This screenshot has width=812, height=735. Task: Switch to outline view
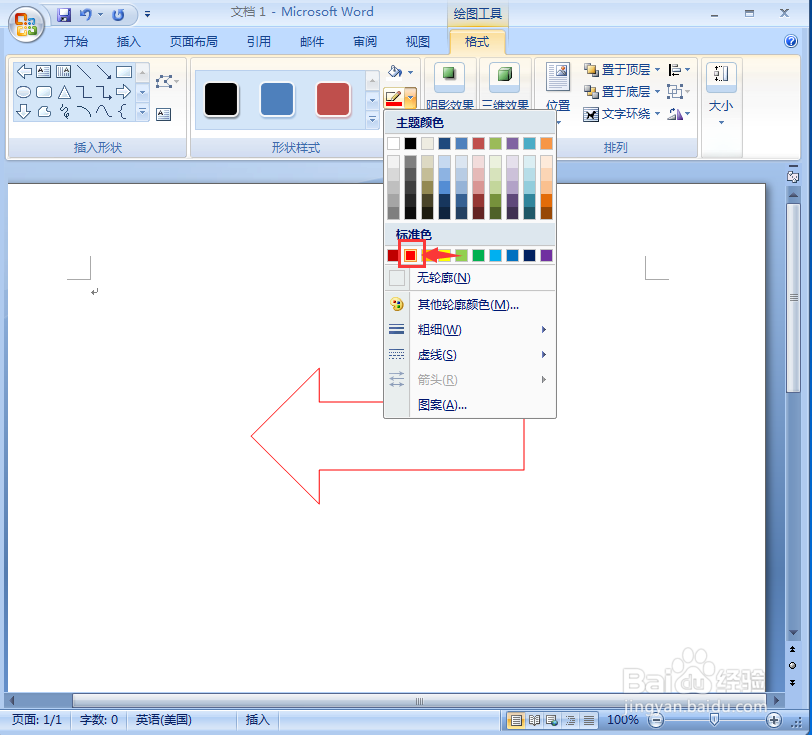coord(570,720)
